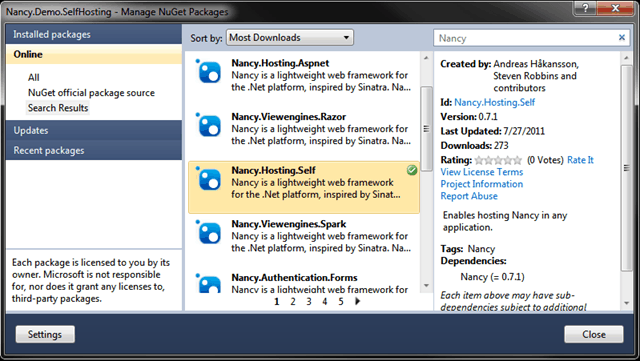
Task: Go to next page of results arrow
Action: [x=358, y=301]
